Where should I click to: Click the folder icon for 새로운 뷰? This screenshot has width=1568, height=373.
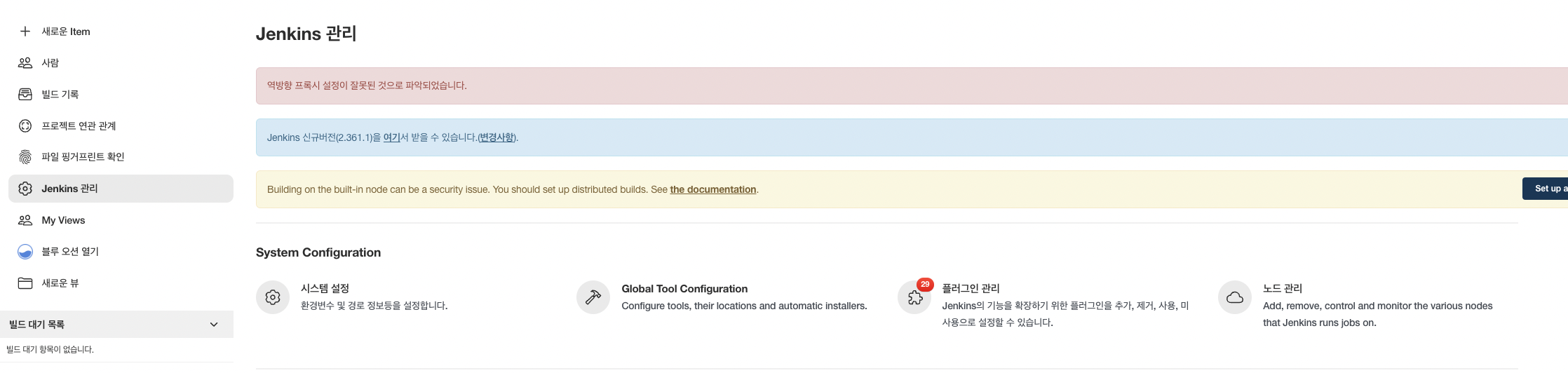(x=25, y=283)
